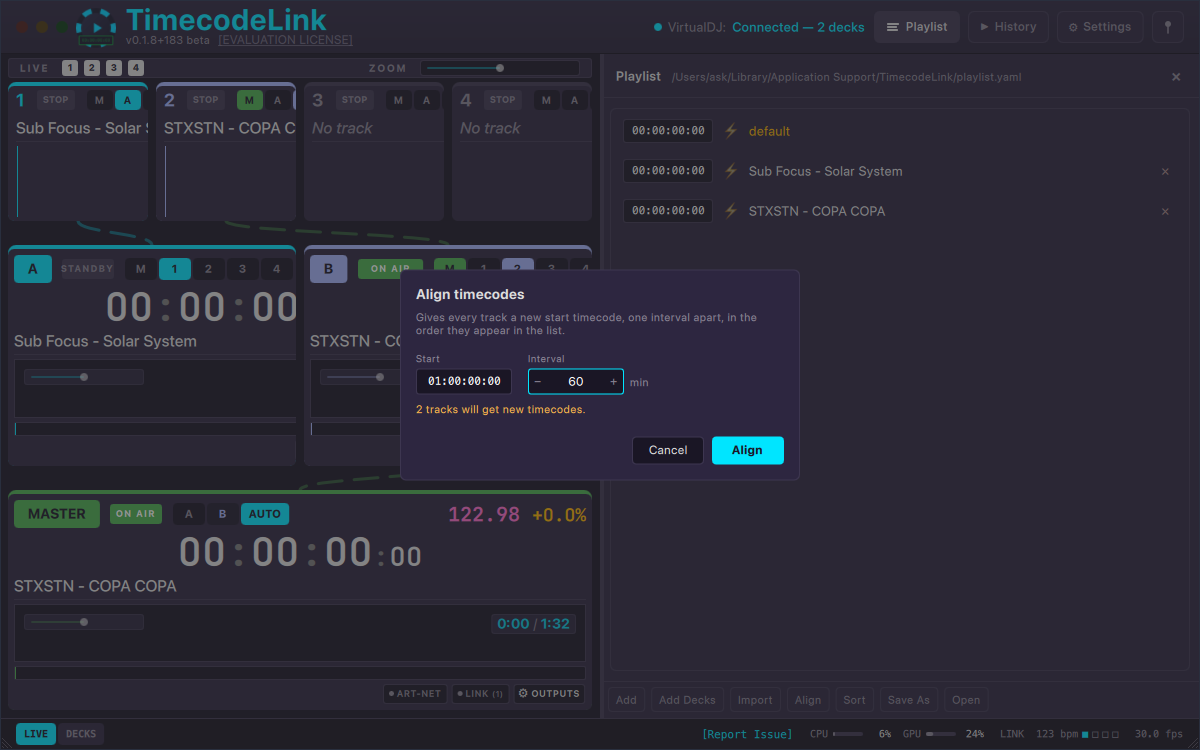This screenshot has height=750, width=1200.
Task: Click the lightning icon for Sub Focus - Solar System
Action: (x=731, y=171)
